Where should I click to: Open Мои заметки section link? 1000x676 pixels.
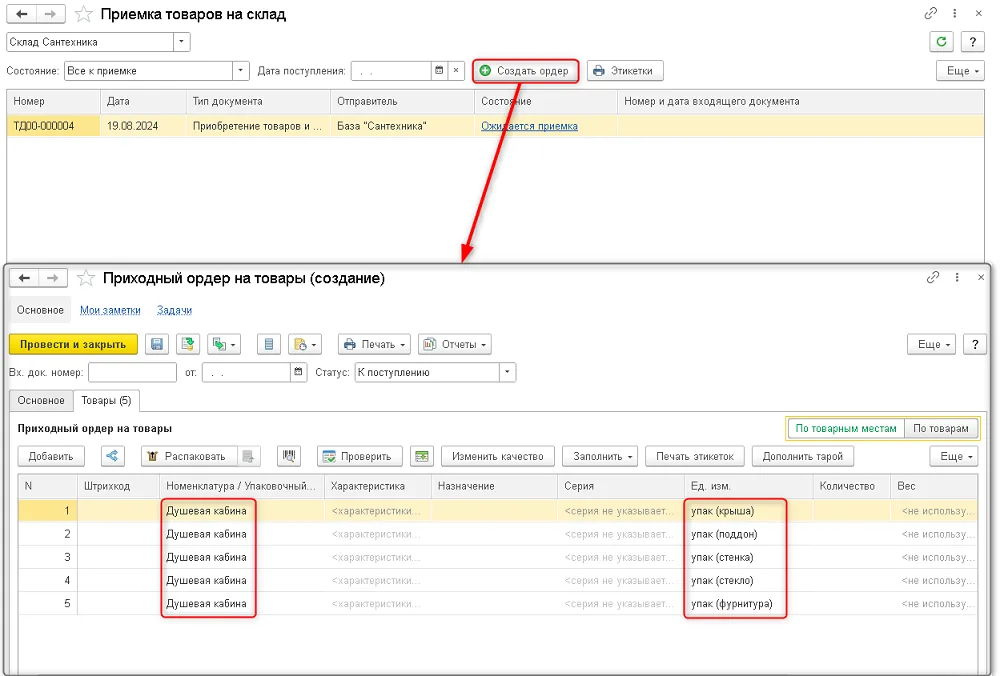click(x=110, y=311)
